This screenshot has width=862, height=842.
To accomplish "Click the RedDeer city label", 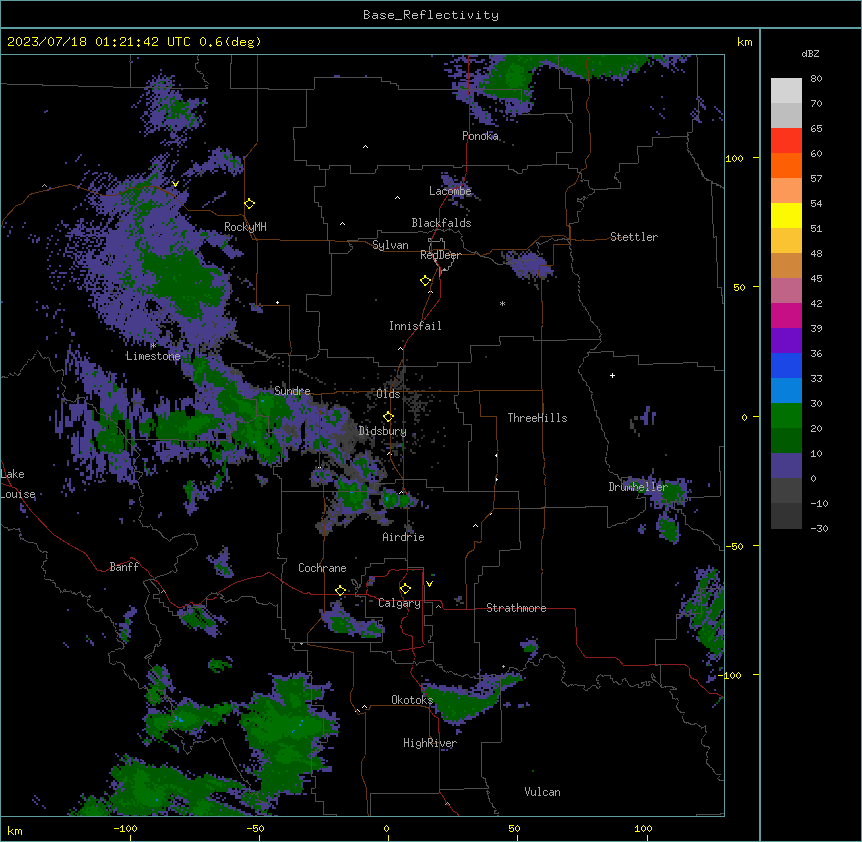I will 440,255.
